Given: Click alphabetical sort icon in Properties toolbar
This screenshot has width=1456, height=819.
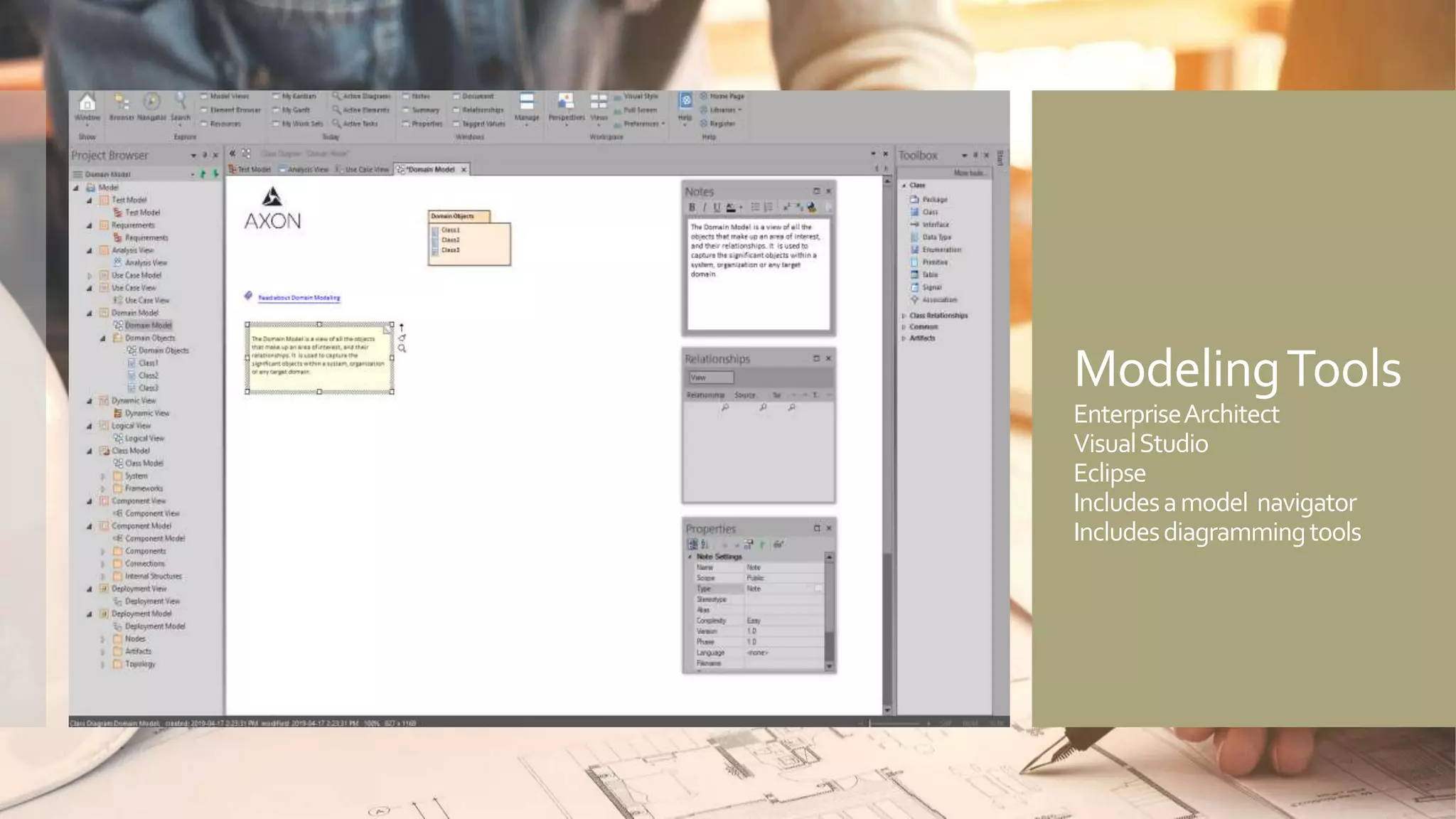Looking at the screenshot, I should [705, 545].
